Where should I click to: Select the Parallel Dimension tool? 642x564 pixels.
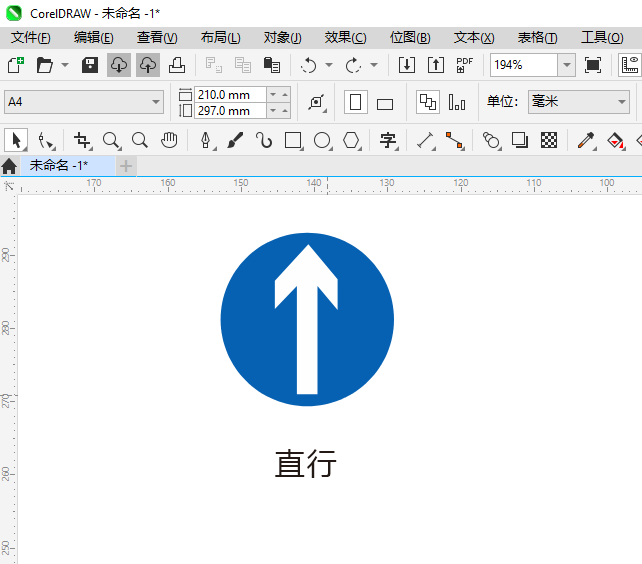(x=425, y=140)
